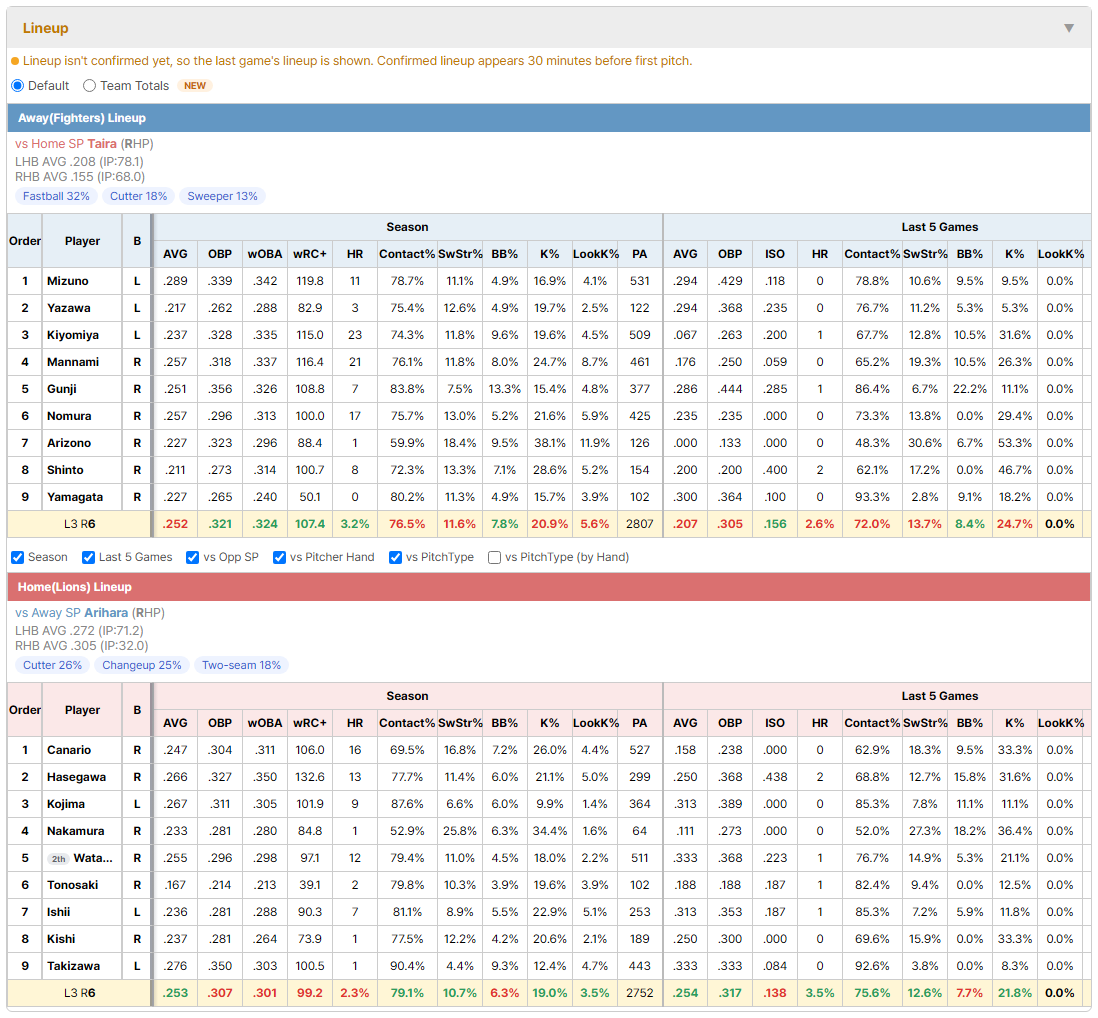Select the Default radio option
Screen dimensions: 1098x1018
click(x=18, y=85)
